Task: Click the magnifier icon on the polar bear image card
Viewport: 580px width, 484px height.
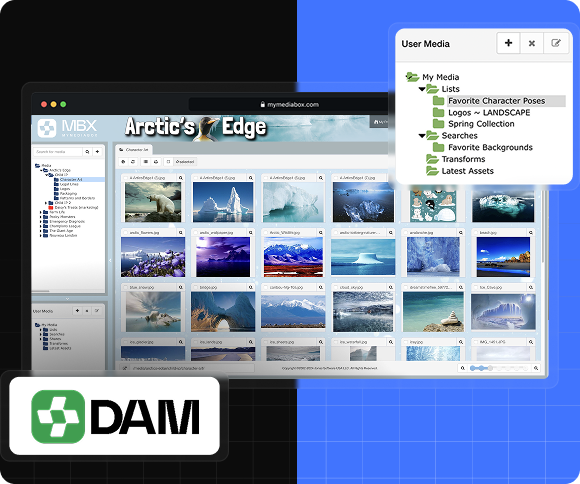Action: pos(181,178)
